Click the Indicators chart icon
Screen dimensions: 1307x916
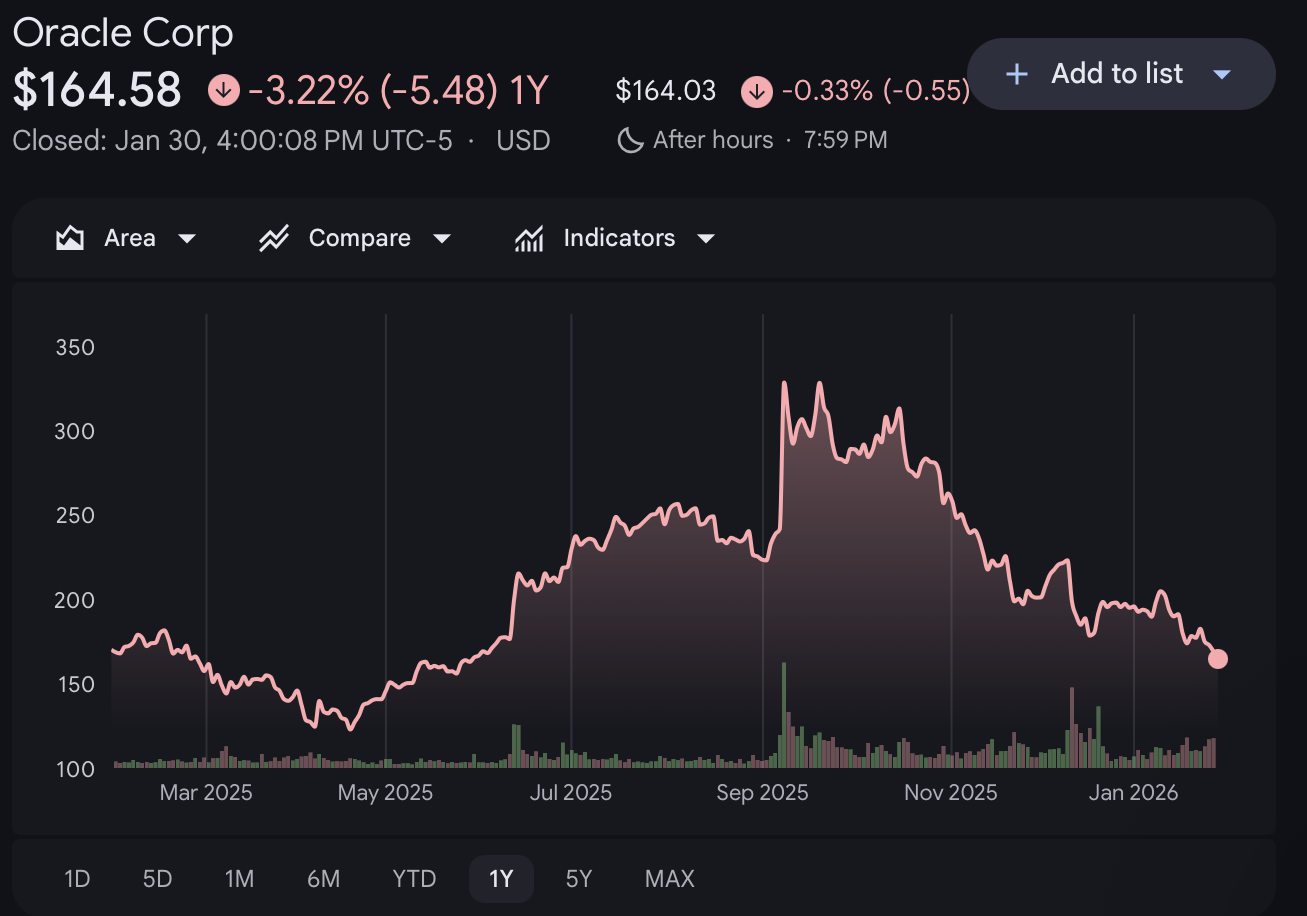[529, 238]
